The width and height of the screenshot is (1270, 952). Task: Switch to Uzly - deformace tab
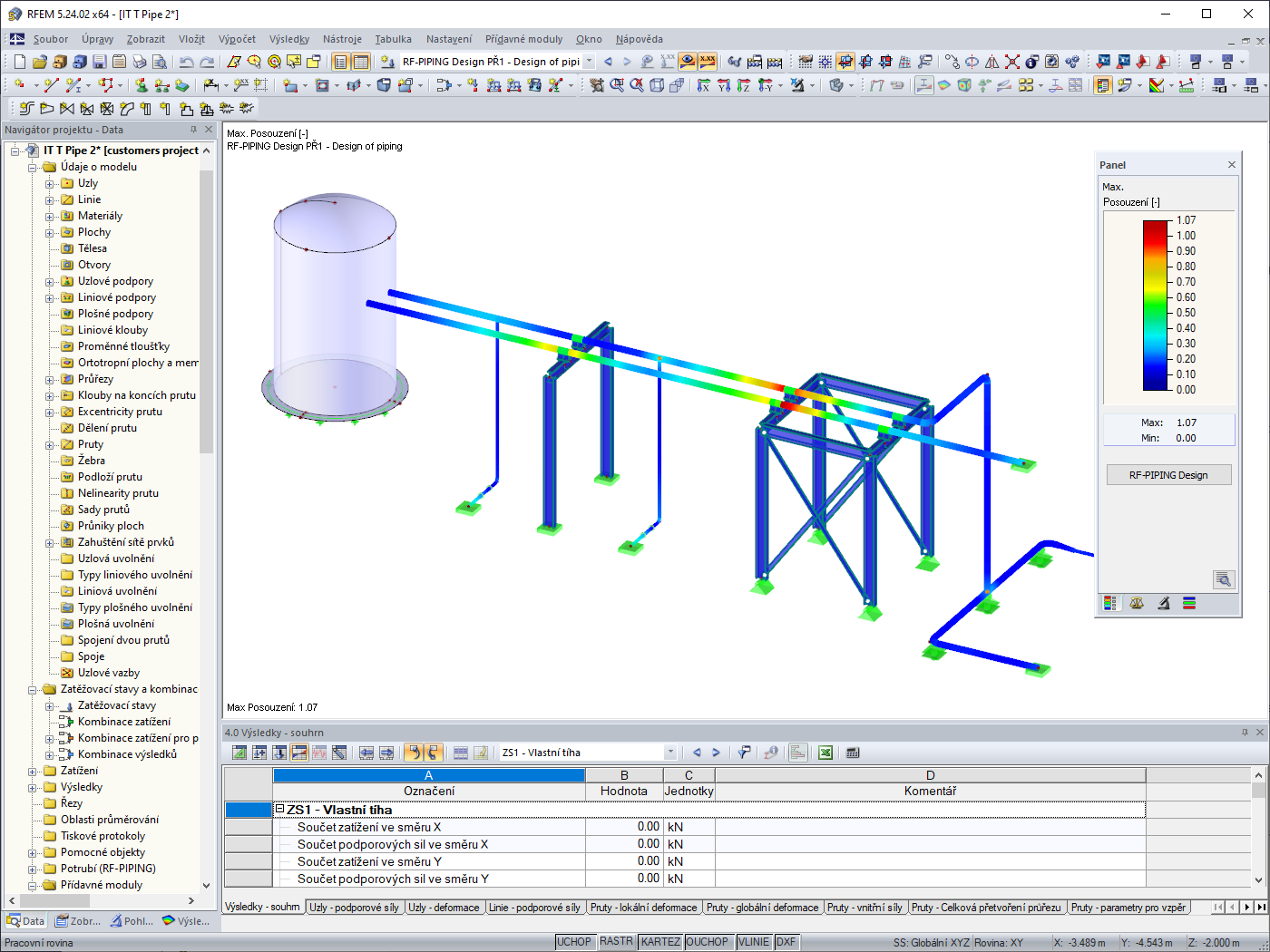coord(444,908)
